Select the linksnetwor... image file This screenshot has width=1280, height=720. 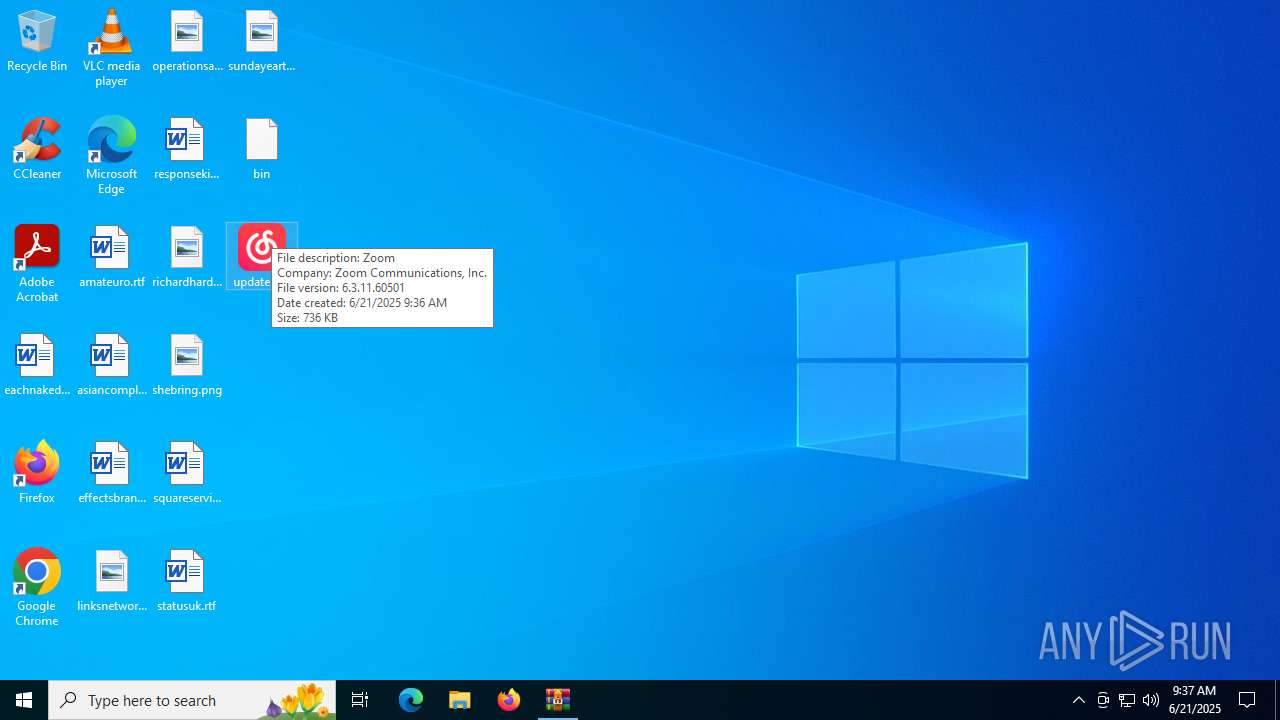pos(111,582)
